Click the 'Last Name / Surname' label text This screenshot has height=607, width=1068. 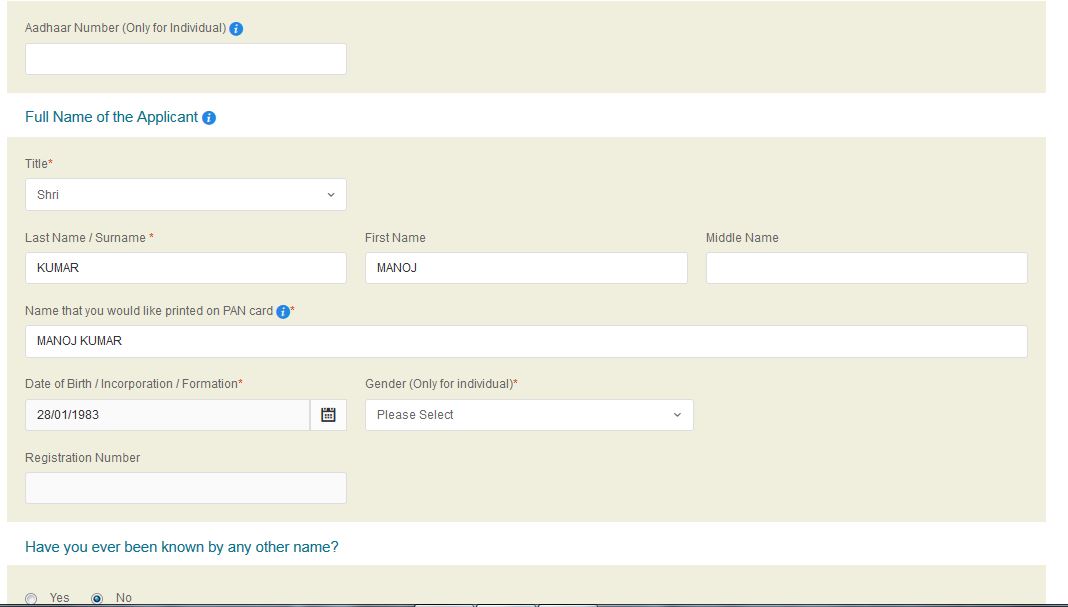point(85,238)
